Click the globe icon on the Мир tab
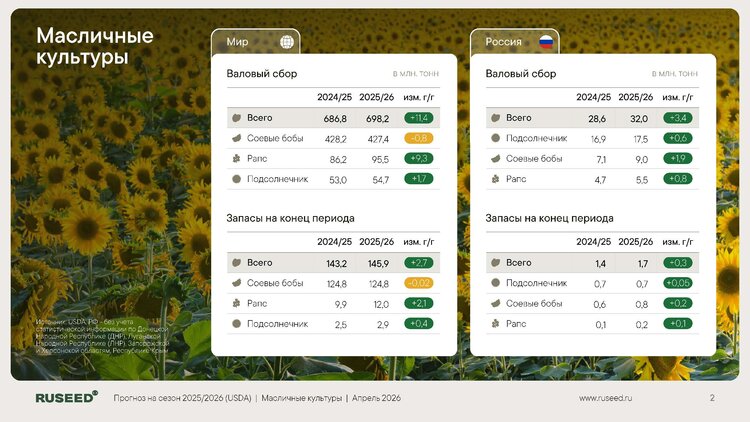Viewport: 750px width, 422px height. tap(287, 42)
